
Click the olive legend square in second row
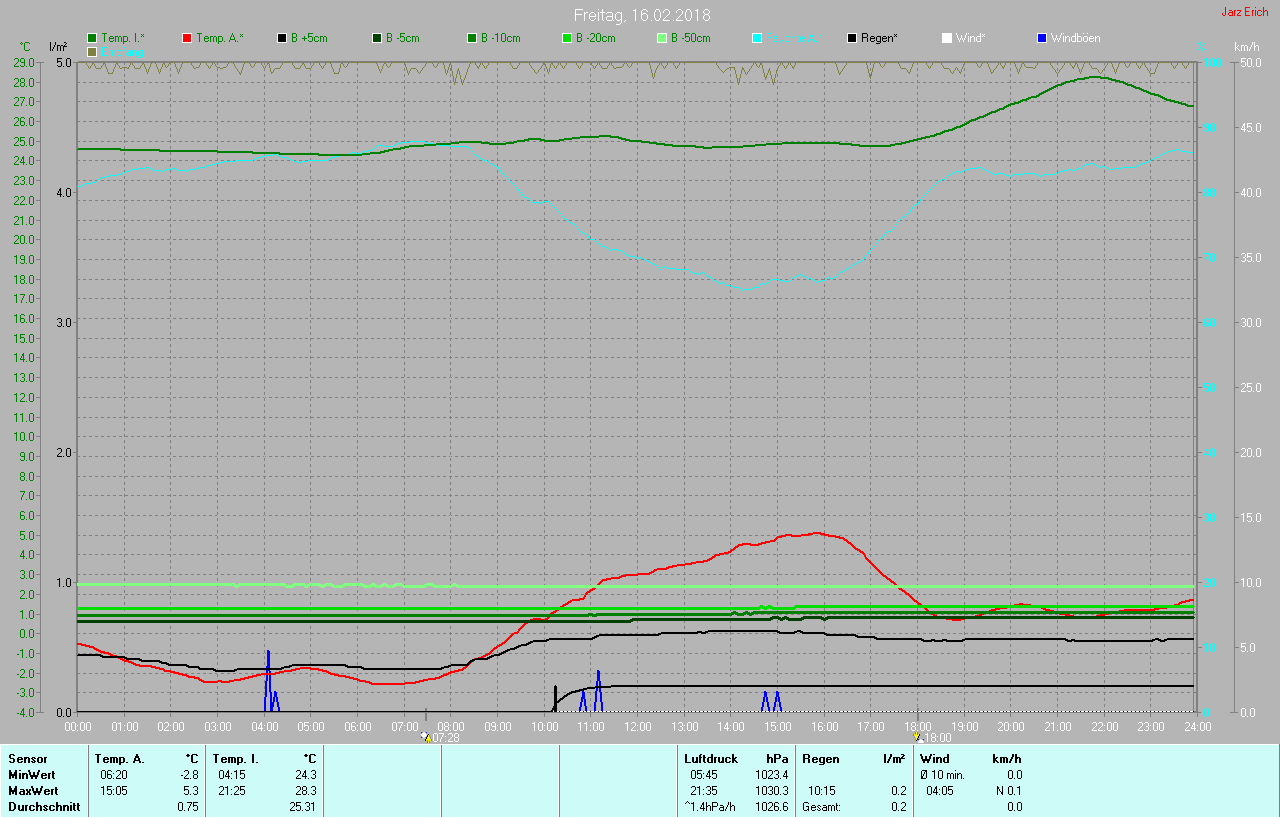[93, 51]
